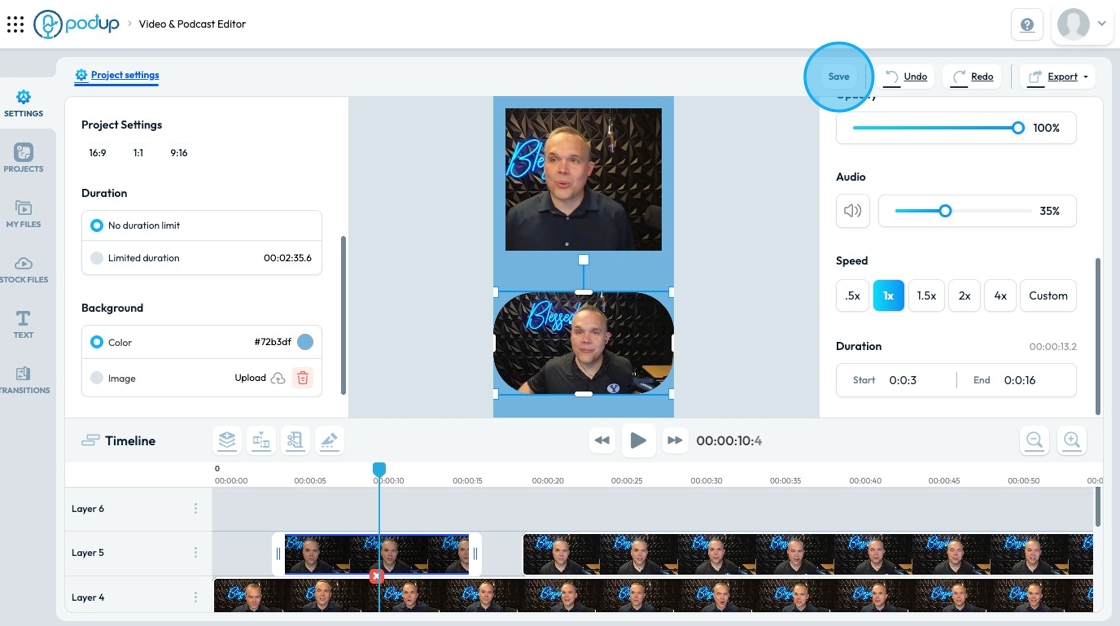Viewport: 1120px width, 626px height.
Task: Click the layers stack timeline tool icon
Action: 227,440
